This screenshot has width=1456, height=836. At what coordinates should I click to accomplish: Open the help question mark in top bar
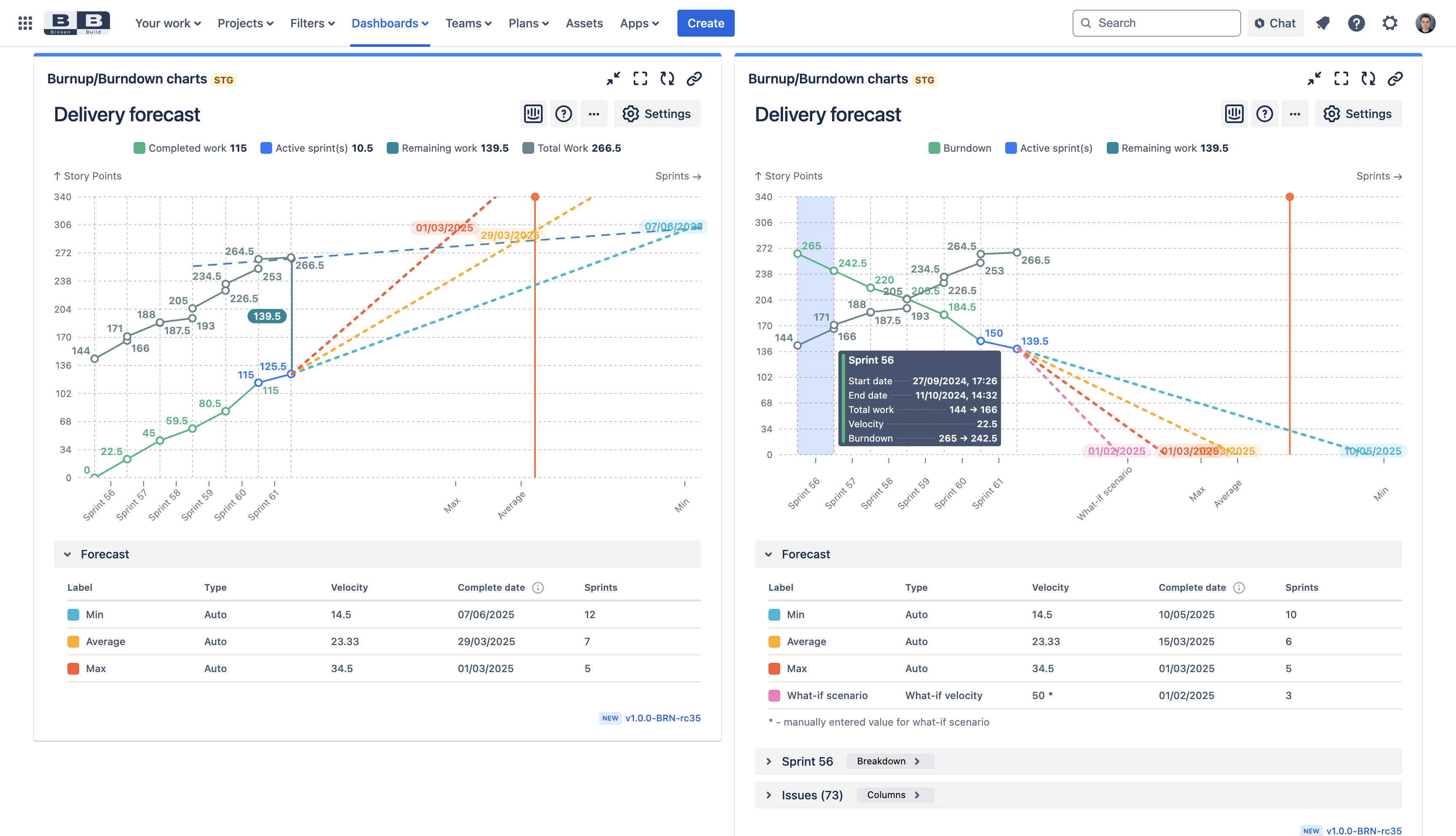pos(1356,23)
